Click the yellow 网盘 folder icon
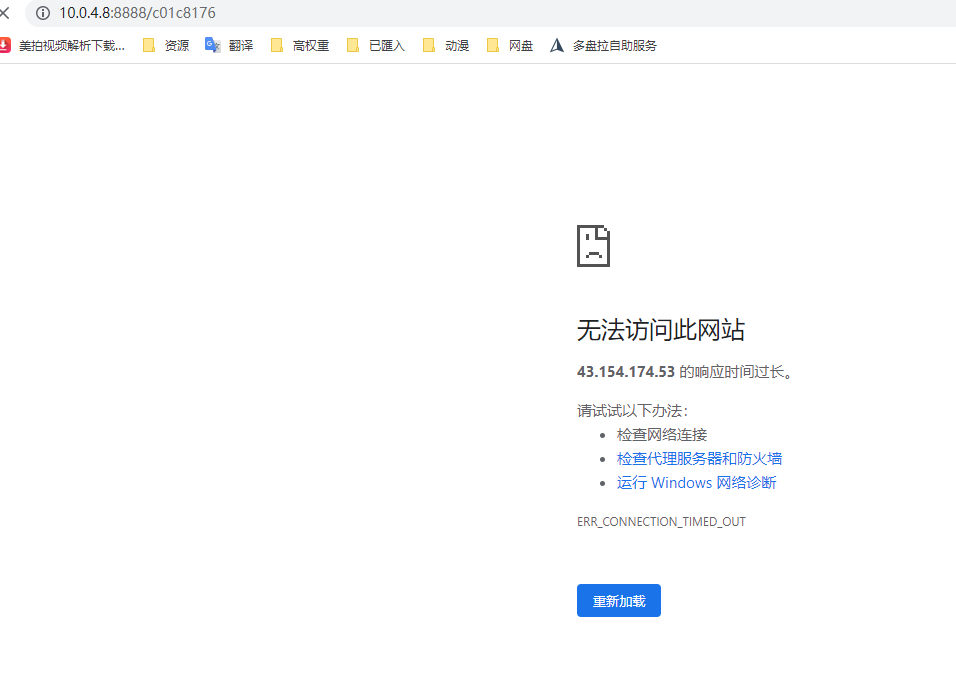 coord(492,44)
